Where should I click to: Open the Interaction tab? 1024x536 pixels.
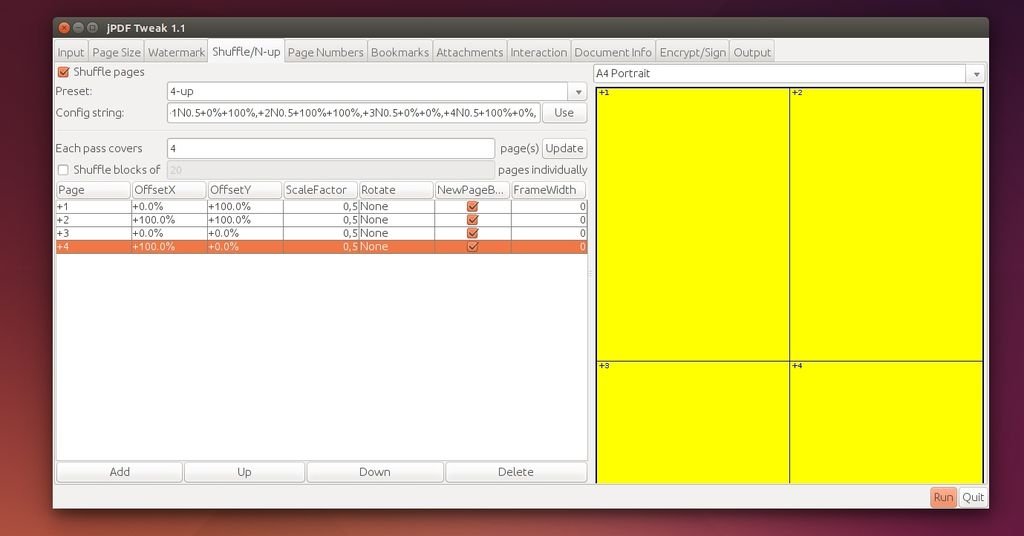coord(539,52)
